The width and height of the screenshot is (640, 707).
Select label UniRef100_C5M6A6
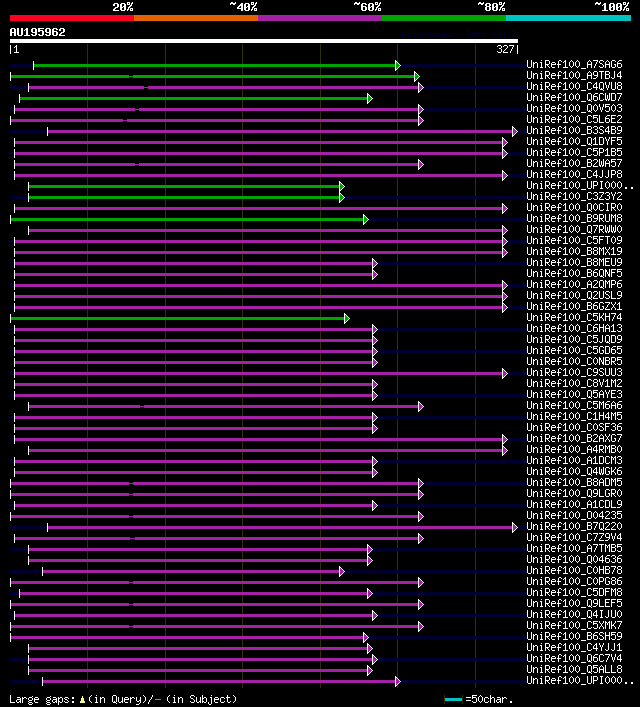[574, 405]
